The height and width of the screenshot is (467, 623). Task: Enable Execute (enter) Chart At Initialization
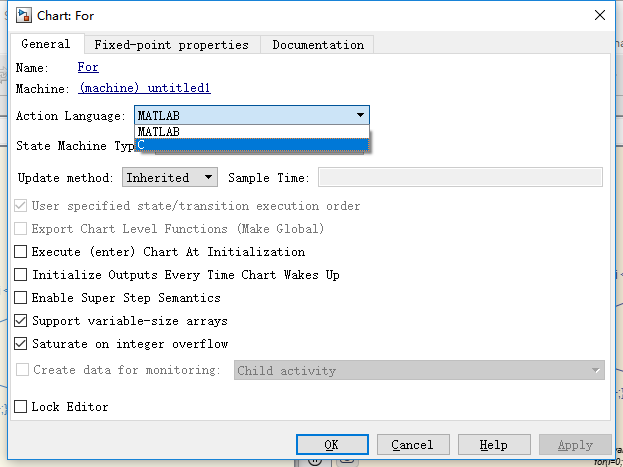[x=21, y=252]
